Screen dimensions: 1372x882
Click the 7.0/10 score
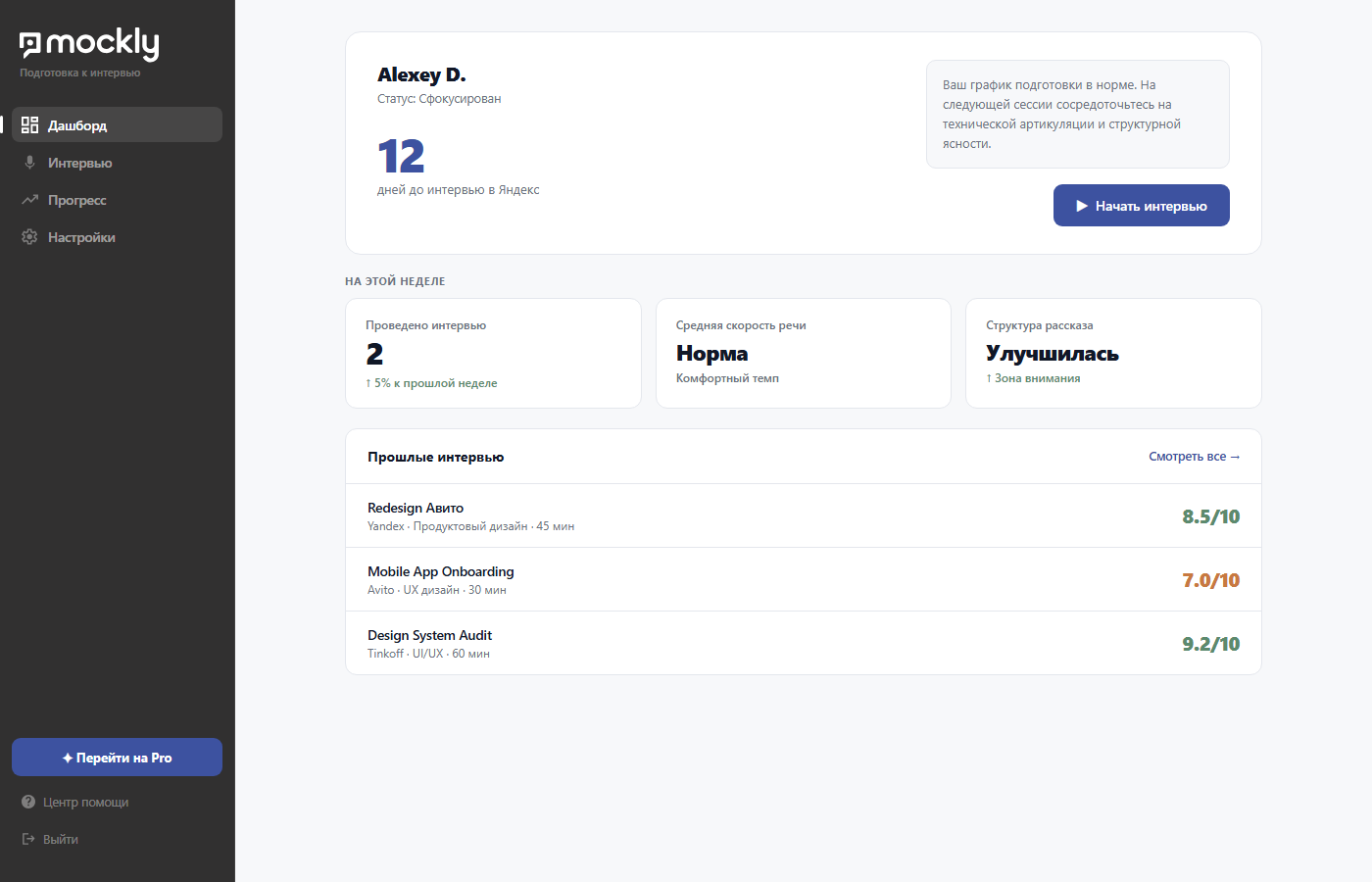tap(1210, 580)
